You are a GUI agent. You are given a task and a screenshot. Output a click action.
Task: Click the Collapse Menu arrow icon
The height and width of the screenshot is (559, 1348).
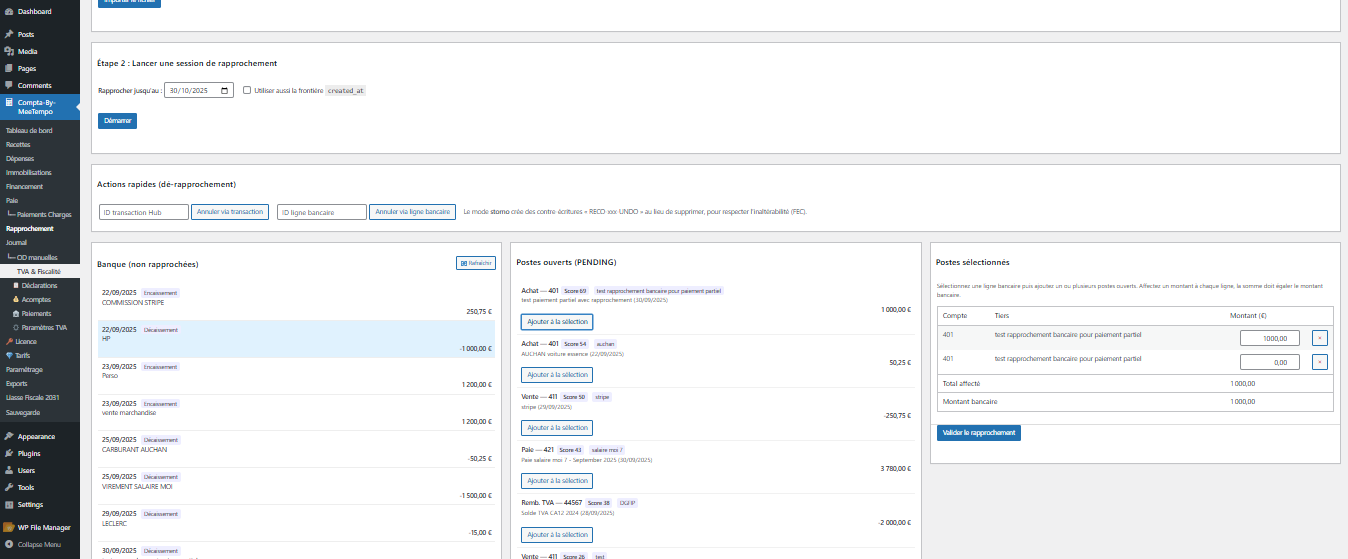pyautogui.click(x=9, y=544)
